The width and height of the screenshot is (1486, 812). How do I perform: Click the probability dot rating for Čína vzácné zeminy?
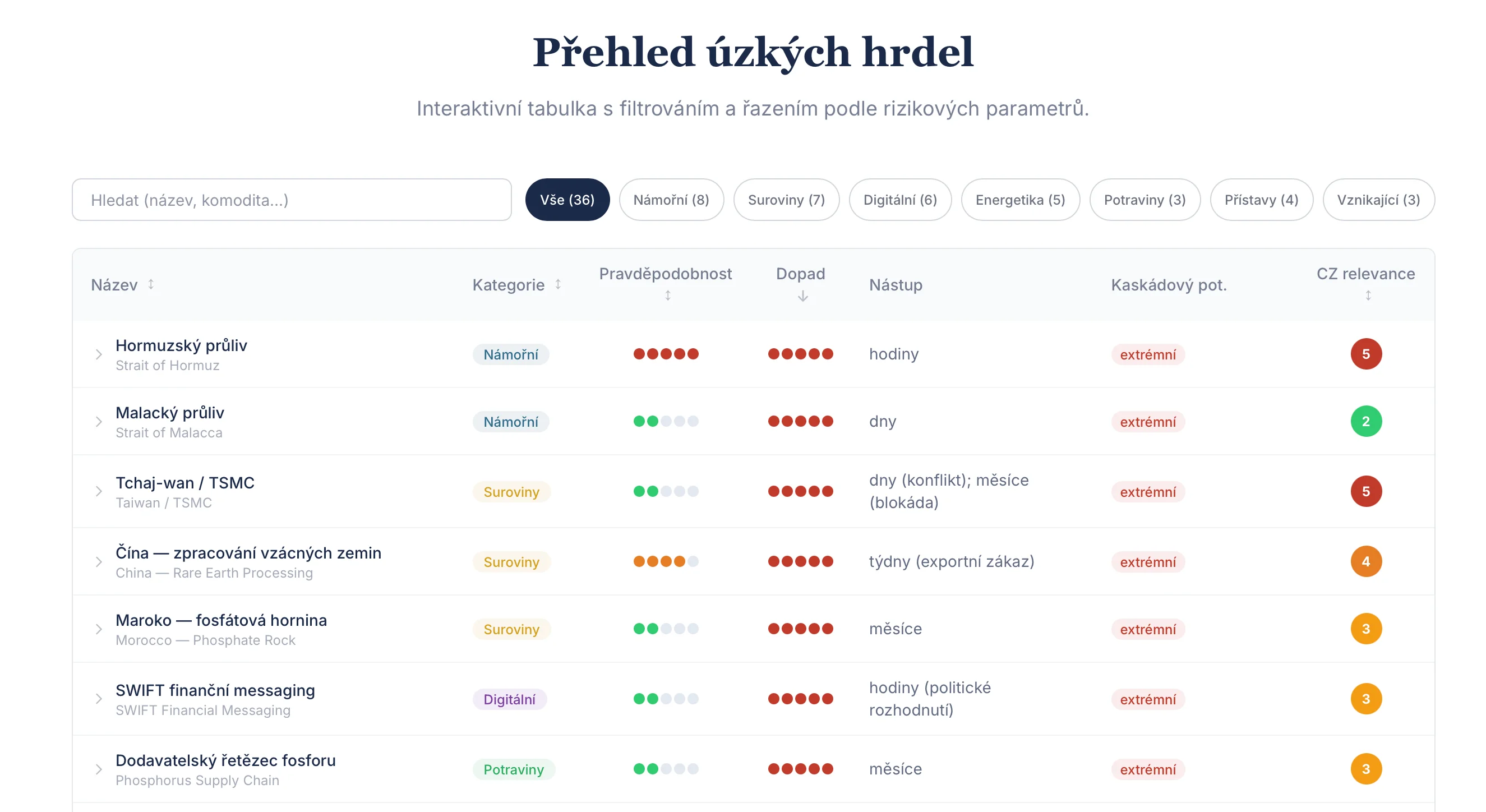[x=666, y=561]
